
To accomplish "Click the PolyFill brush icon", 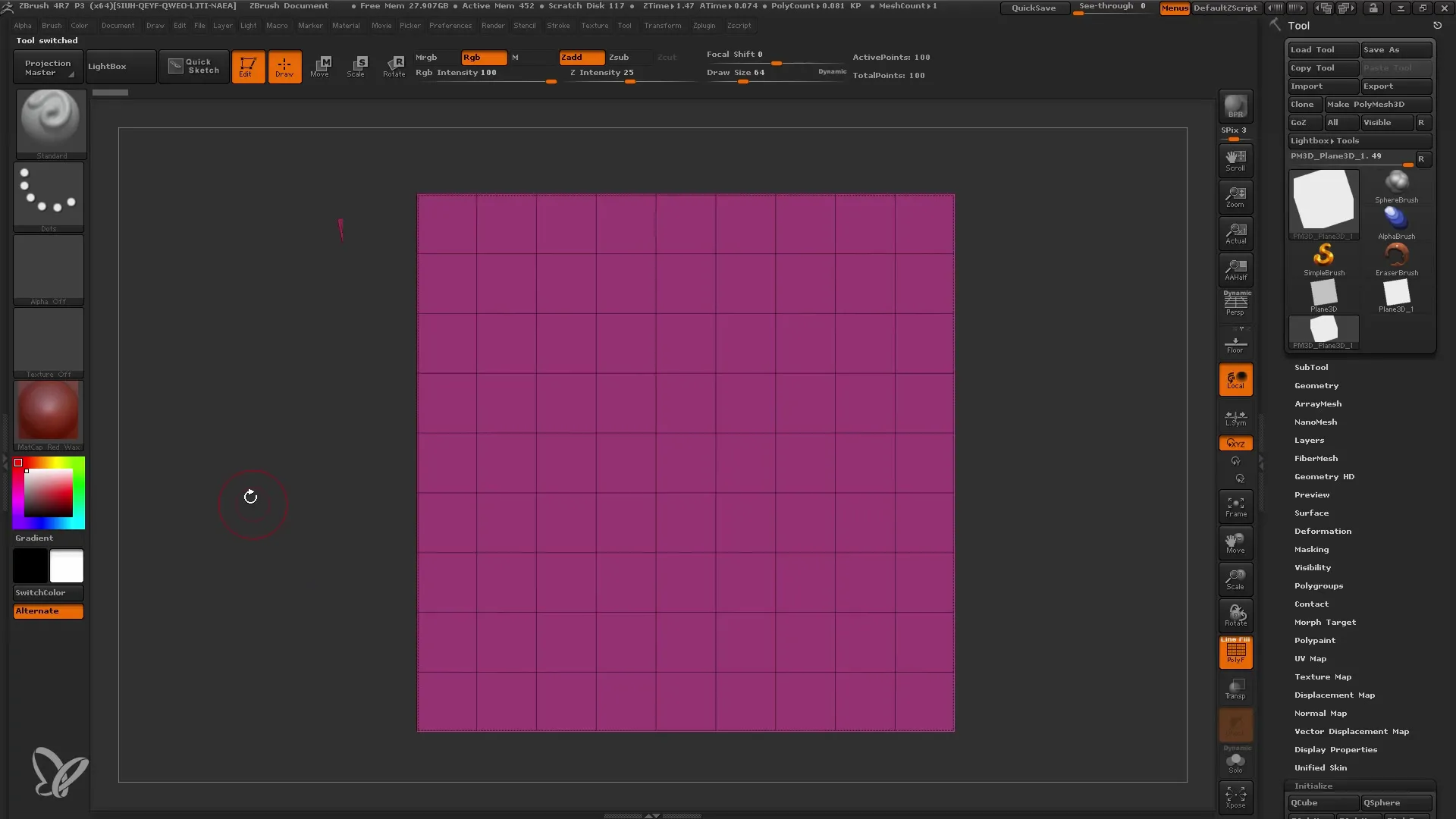I will point(1235,651).
